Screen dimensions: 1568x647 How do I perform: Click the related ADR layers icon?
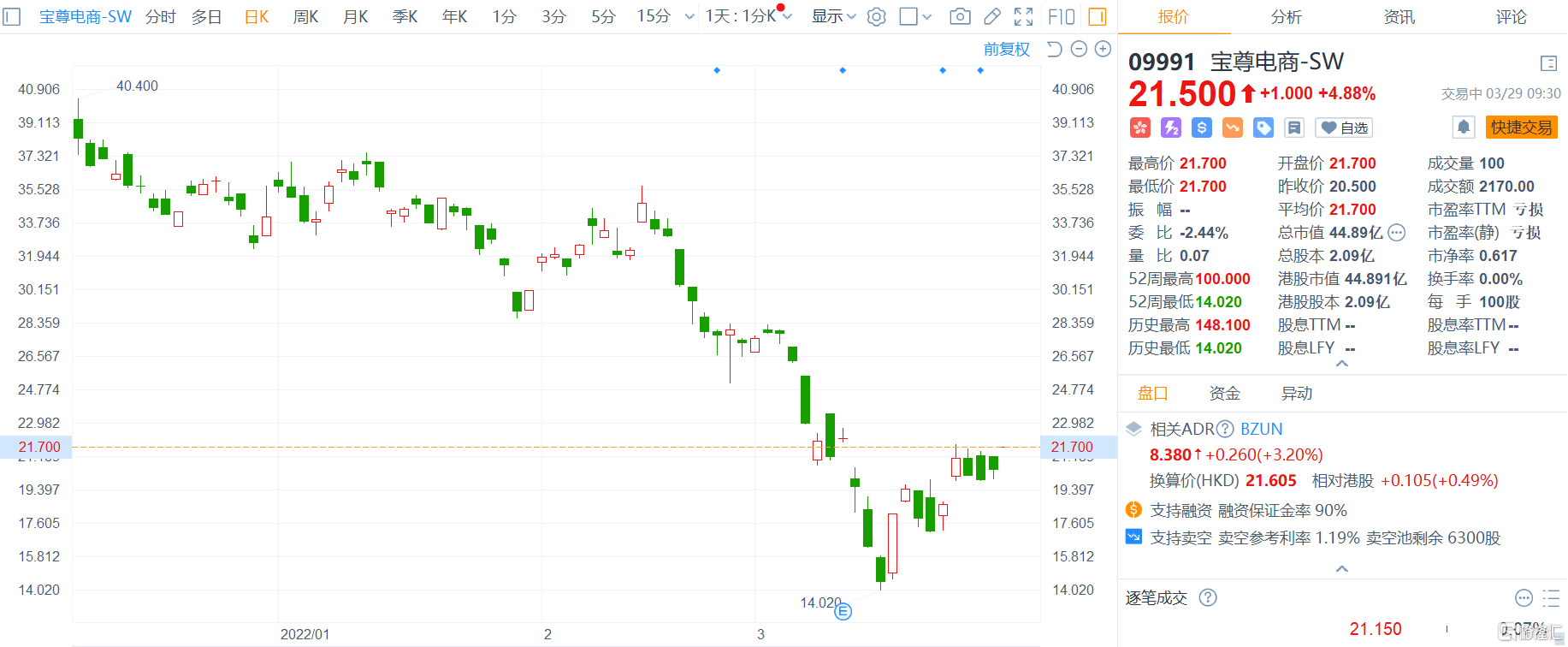coord(1133,429)
